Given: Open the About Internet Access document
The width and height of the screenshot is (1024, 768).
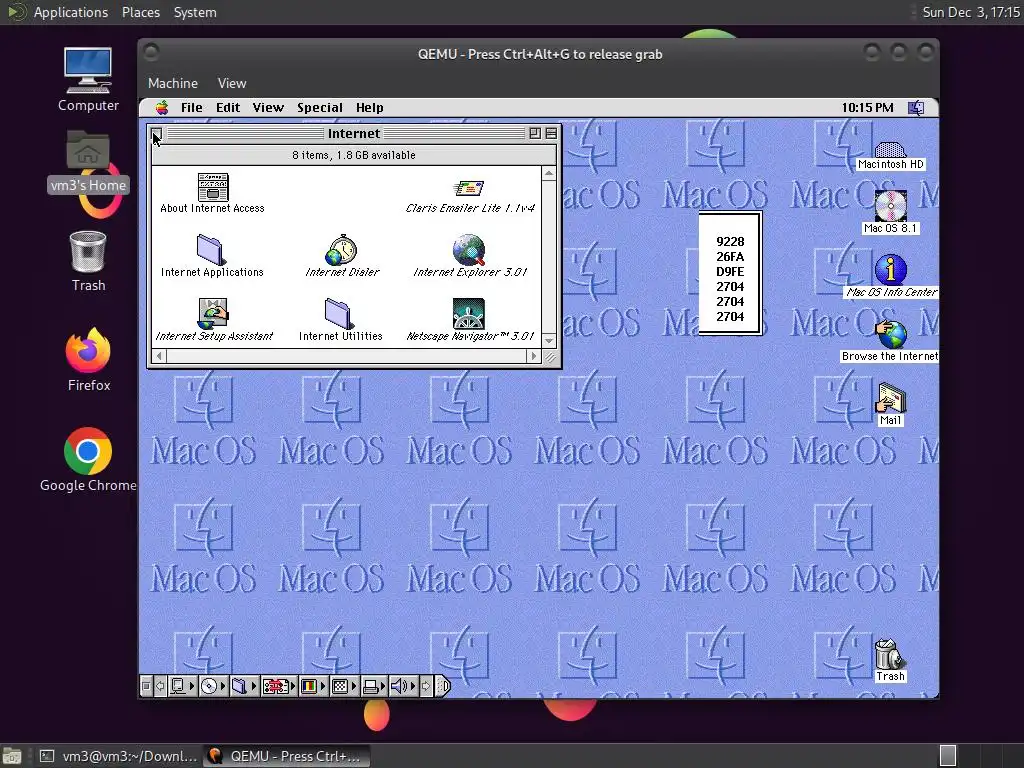Looking at the screenshot, I should point(212,187).
